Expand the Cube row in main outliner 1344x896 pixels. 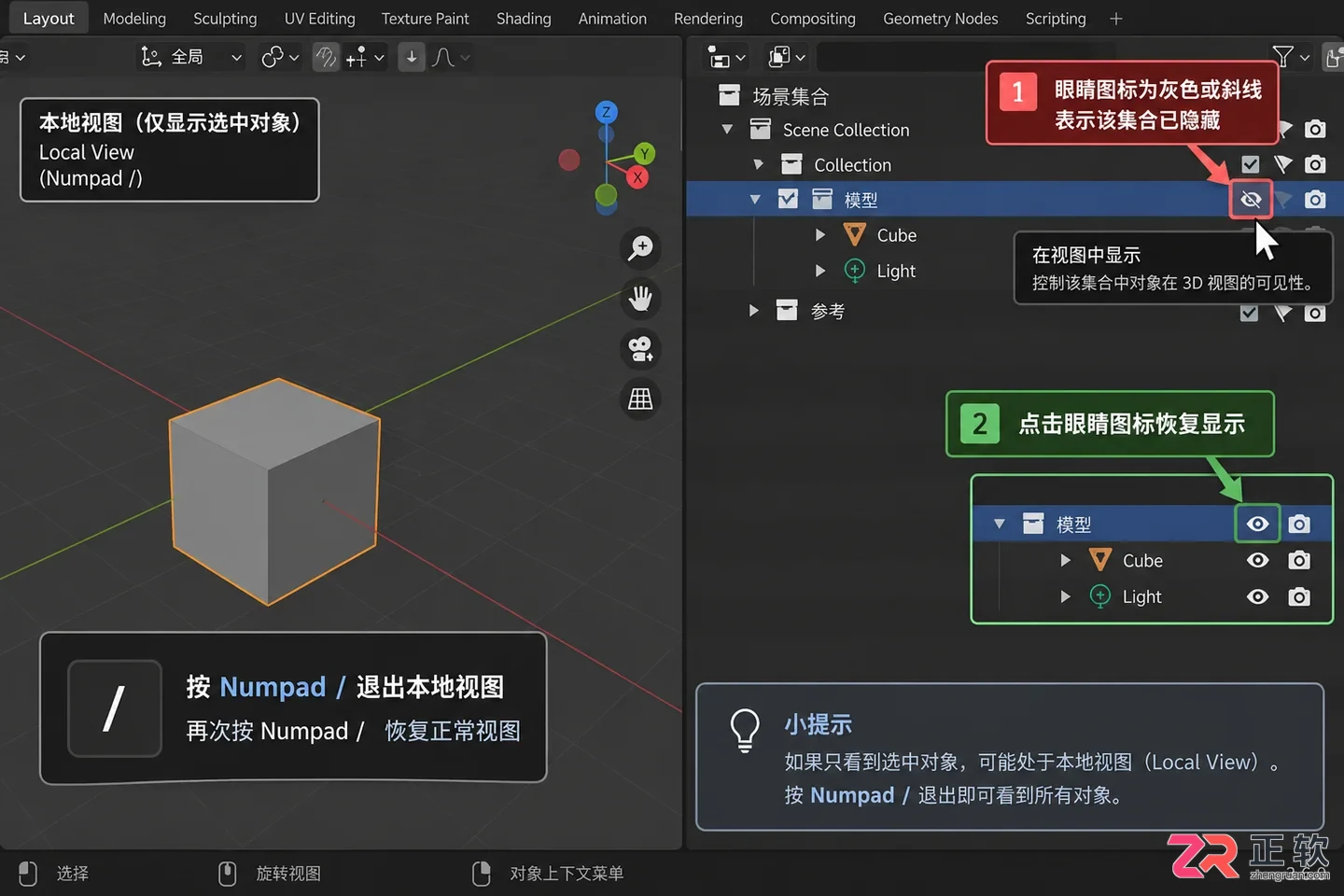[x=820, y=235]
